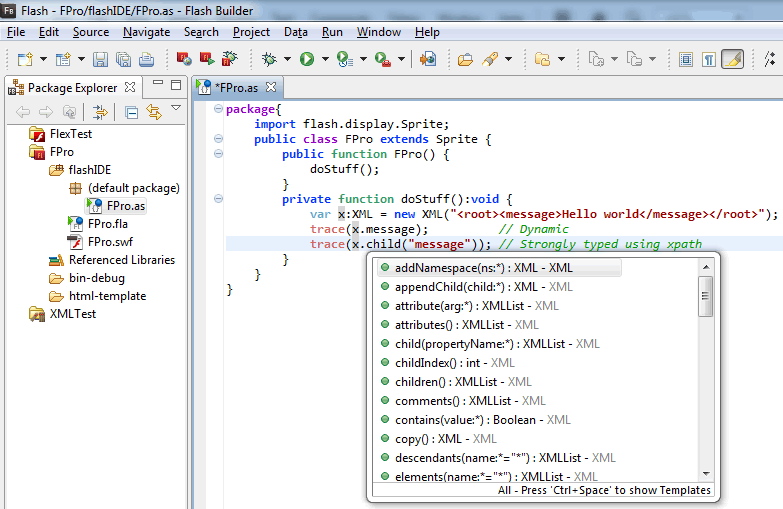
Task: Select the FlexTest project
Action: pyautogui.click(x=70, y=134)
